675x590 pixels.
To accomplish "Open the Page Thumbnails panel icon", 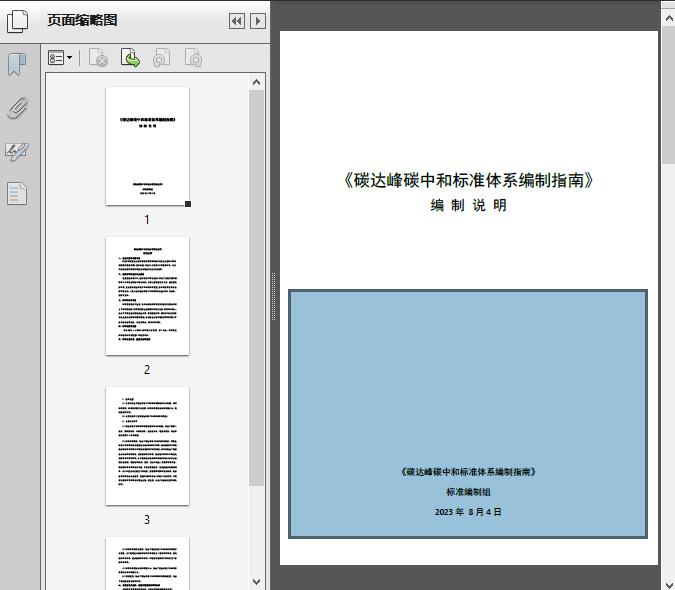I will click(18, 21).
